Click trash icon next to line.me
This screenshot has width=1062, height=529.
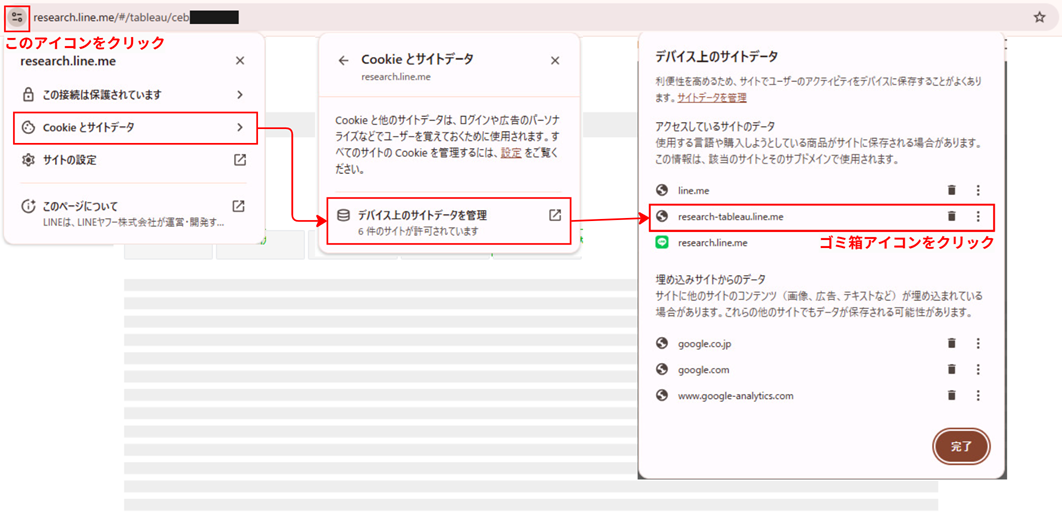point(951,190)
